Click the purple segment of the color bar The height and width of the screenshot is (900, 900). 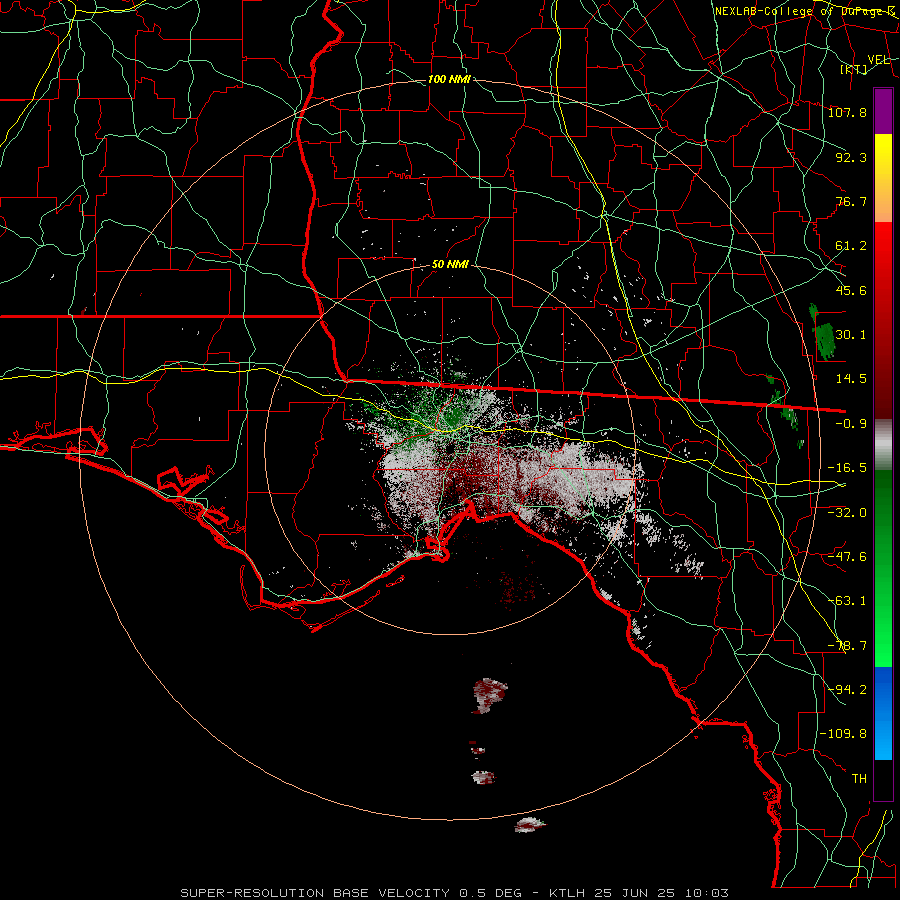pos(883,111)
